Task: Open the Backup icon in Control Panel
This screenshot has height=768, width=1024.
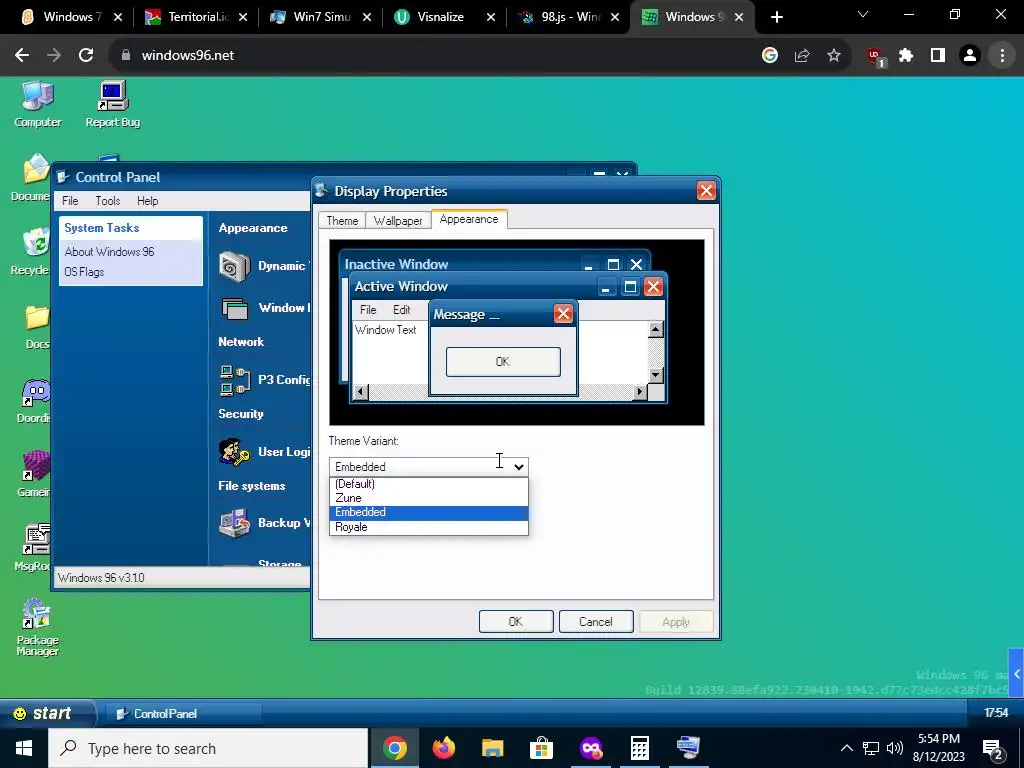Action: (234, 523)
